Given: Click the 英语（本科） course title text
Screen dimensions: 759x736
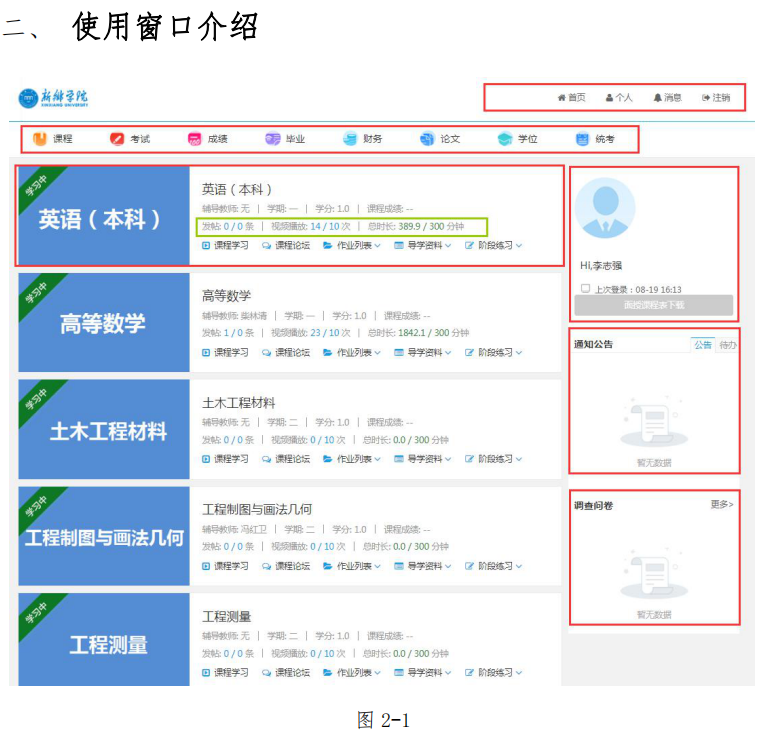Looking at the screenshot, I should tap(237, 189).
